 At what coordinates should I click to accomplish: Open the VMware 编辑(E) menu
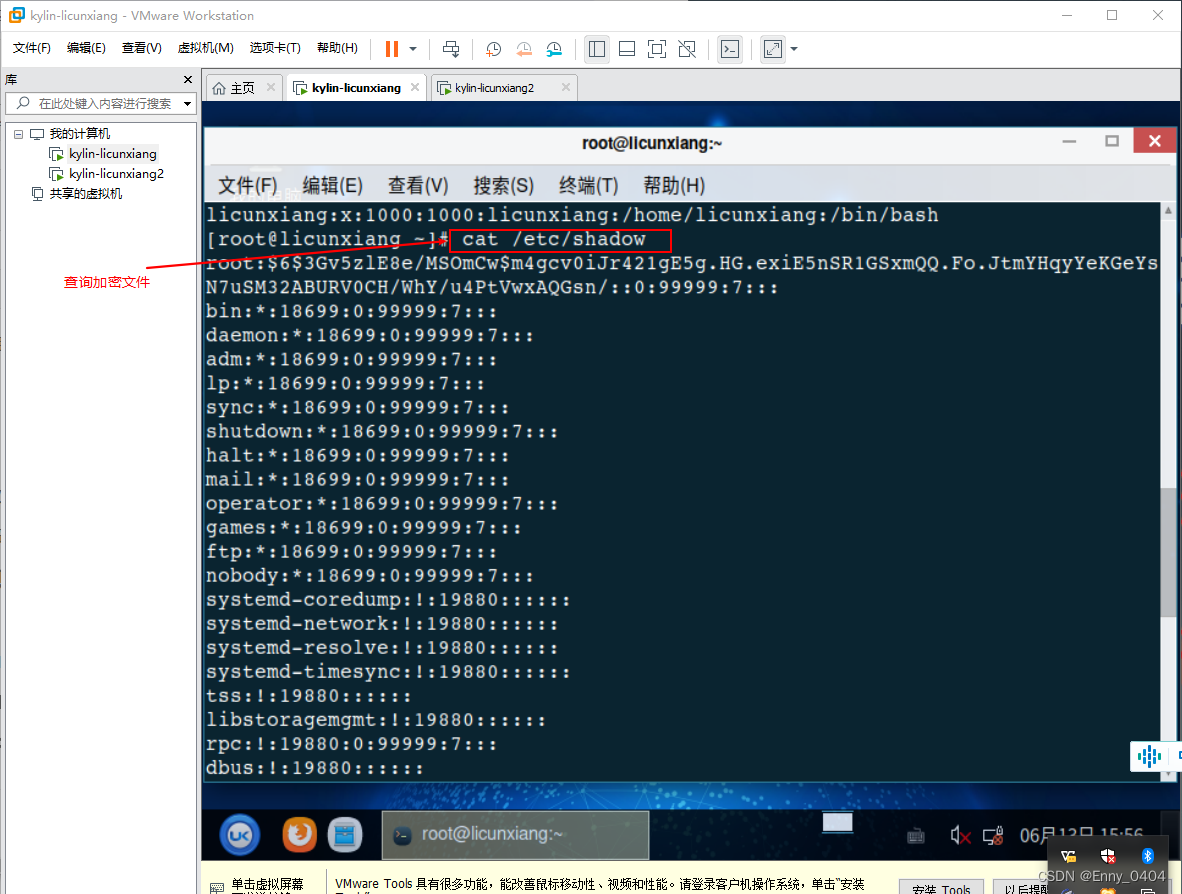click(x=86, y=48)
